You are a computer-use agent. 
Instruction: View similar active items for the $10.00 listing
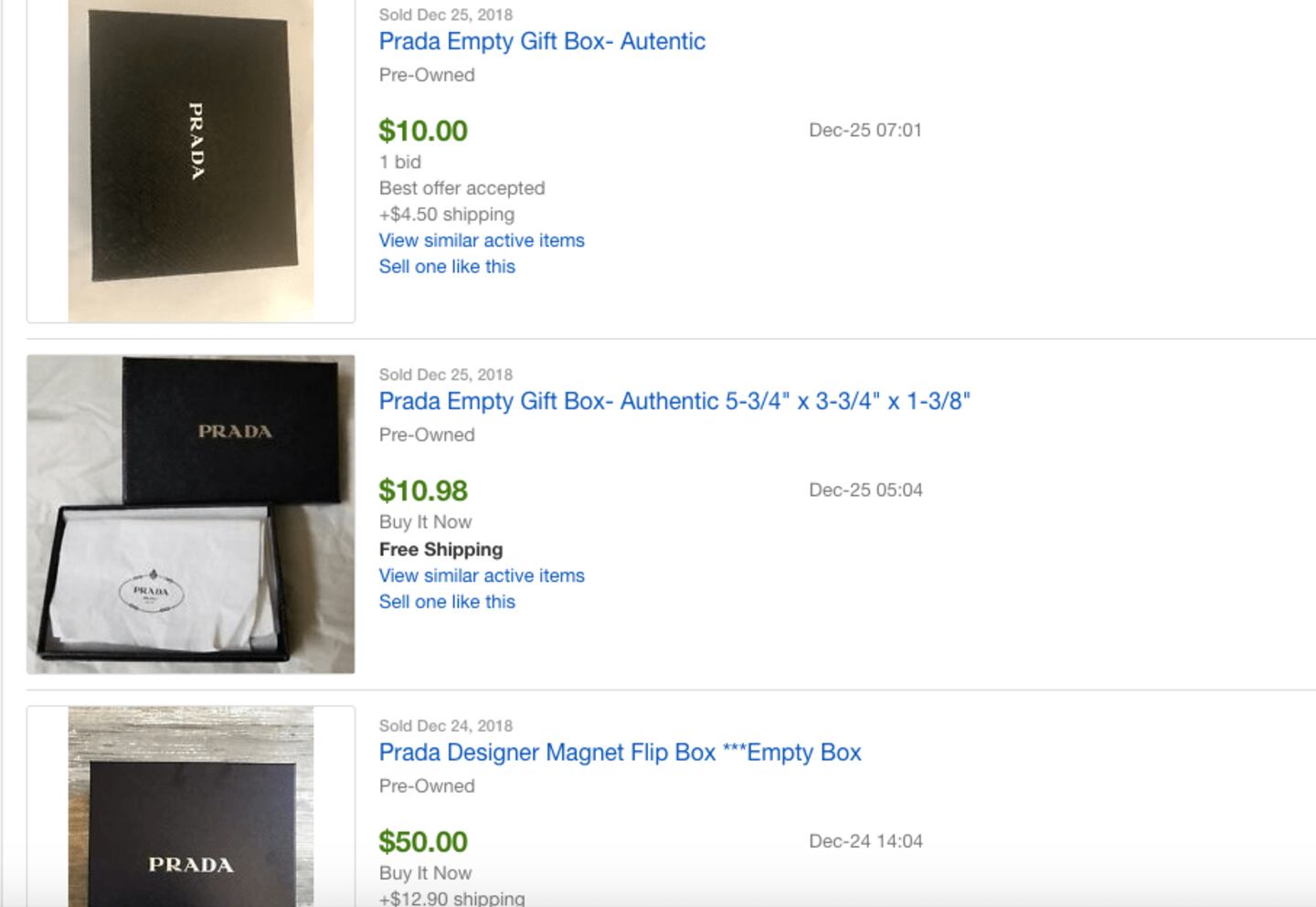click(x=482, y=240)
